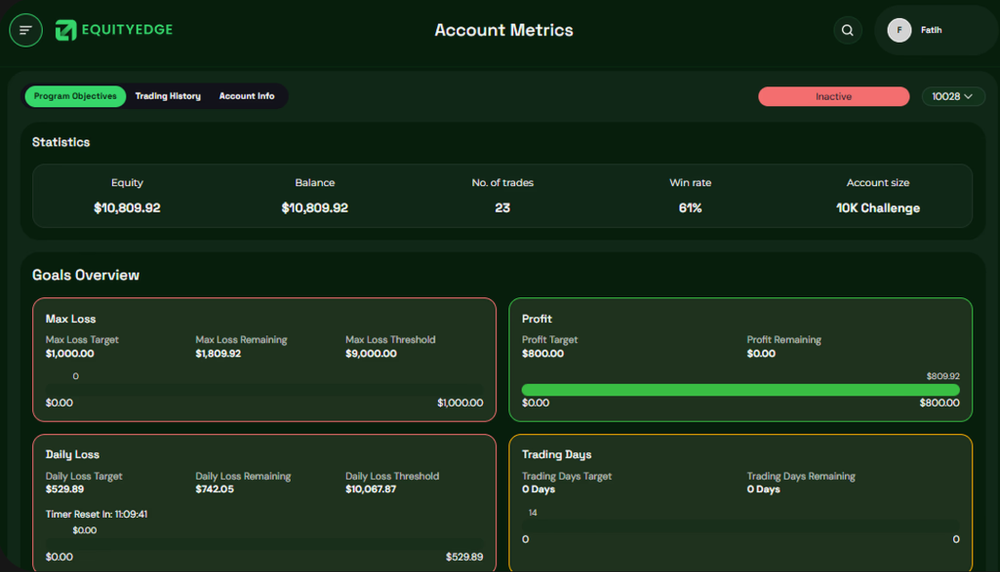Click the Daily Loss card title
The height and width of the screenshot is (572, 1000).
click(x=72, y=455)
